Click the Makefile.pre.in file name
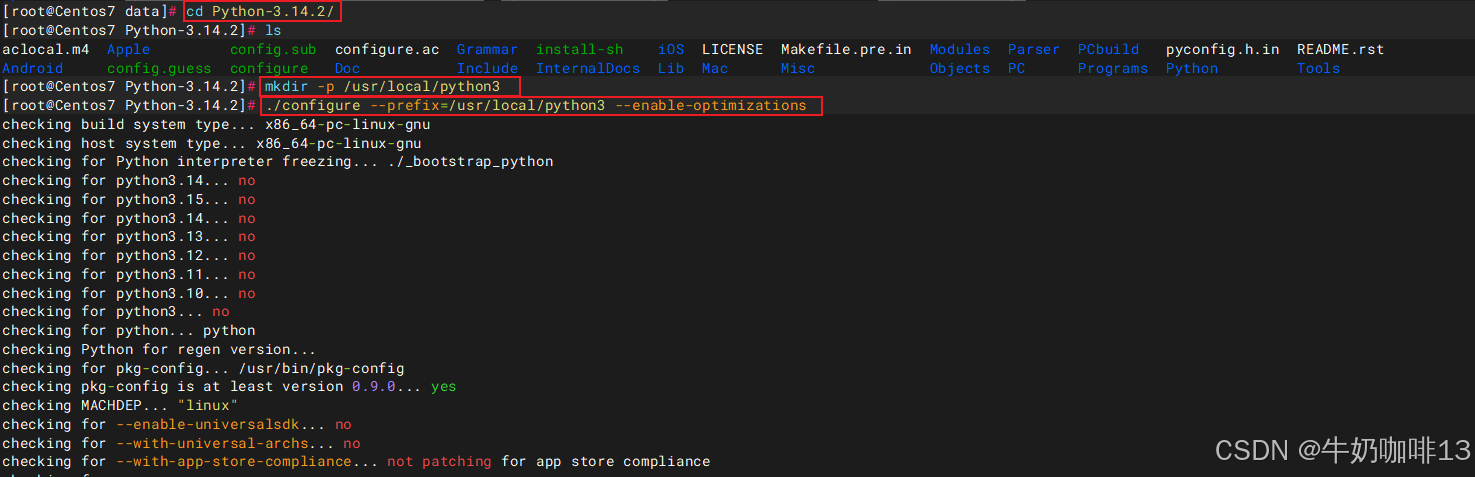The width and height of the screenshot is (1475, 477). [846, 49]
